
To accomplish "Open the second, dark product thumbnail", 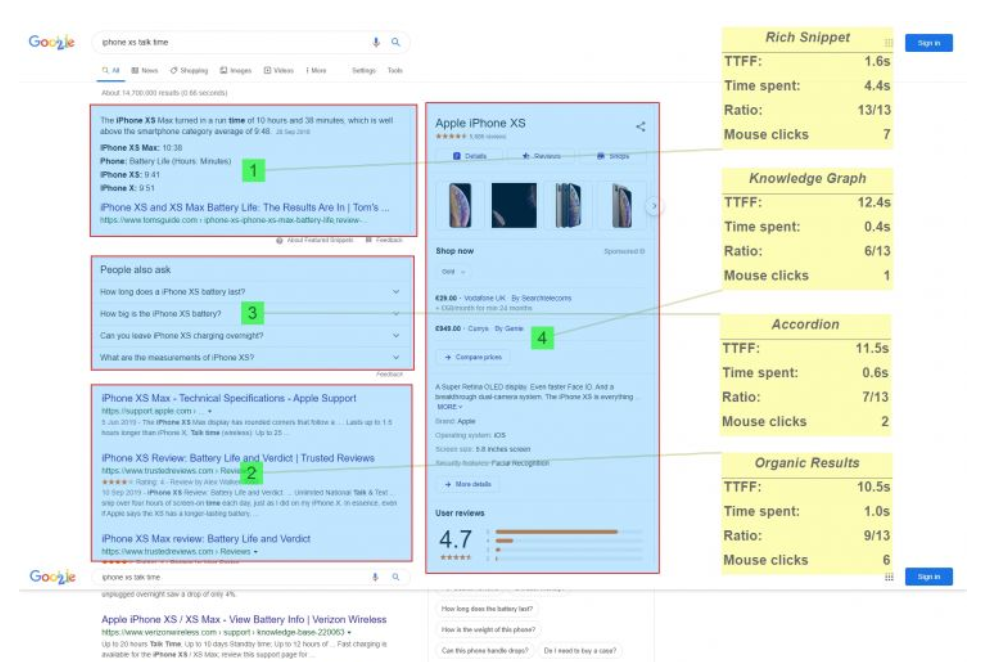I will coord(514,205).
